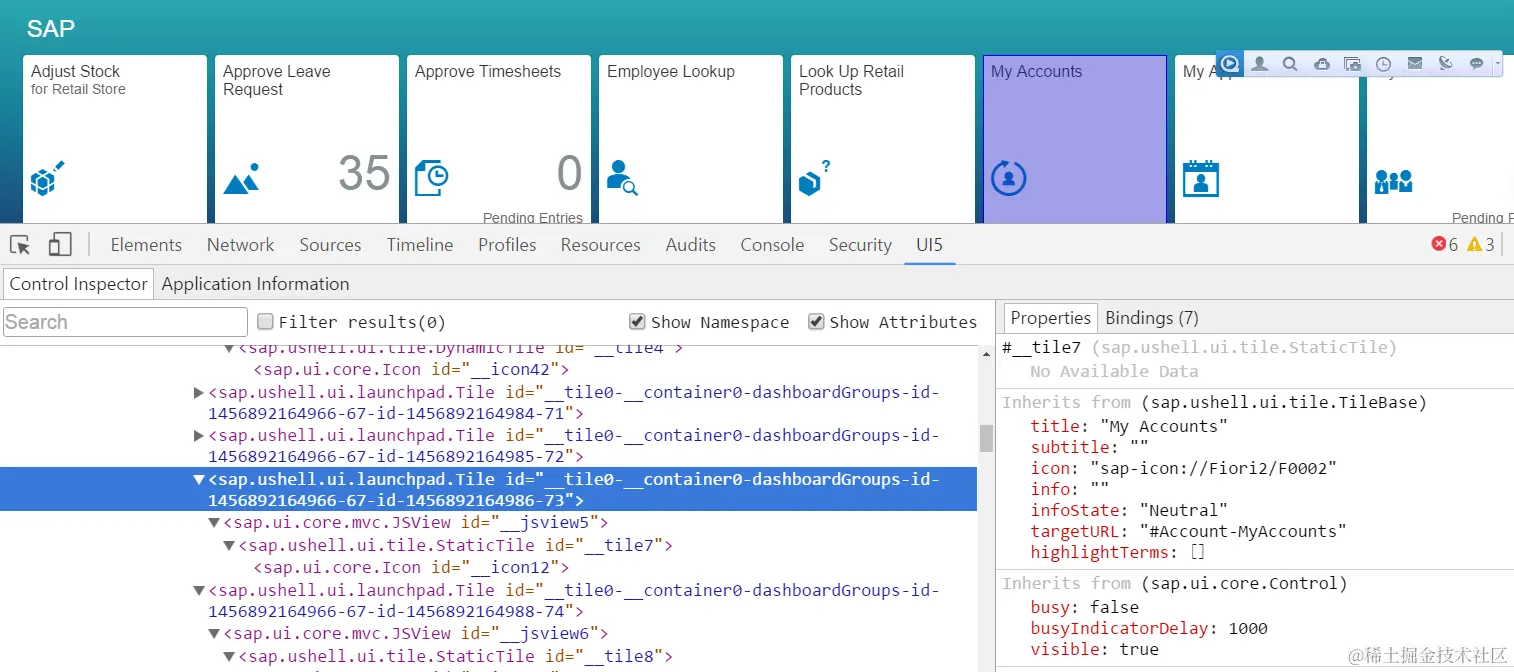
Task: Click the person icon in floating toolbar
Action: (x=1260, y=64)
